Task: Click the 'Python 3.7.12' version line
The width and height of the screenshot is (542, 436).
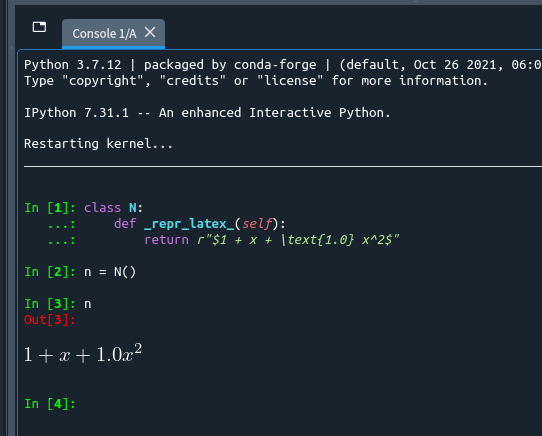Action: pos(282,65)
